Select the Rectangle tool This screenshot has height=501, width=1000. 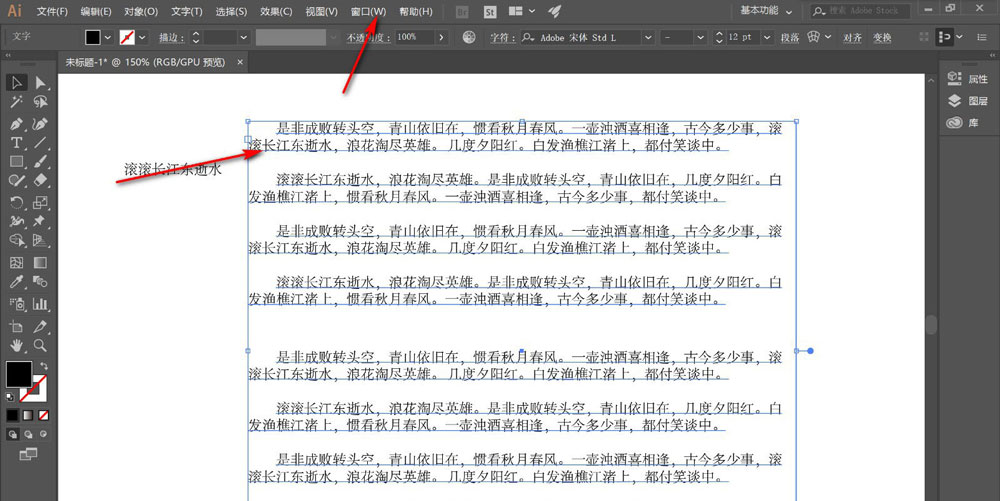click(17, 162)
